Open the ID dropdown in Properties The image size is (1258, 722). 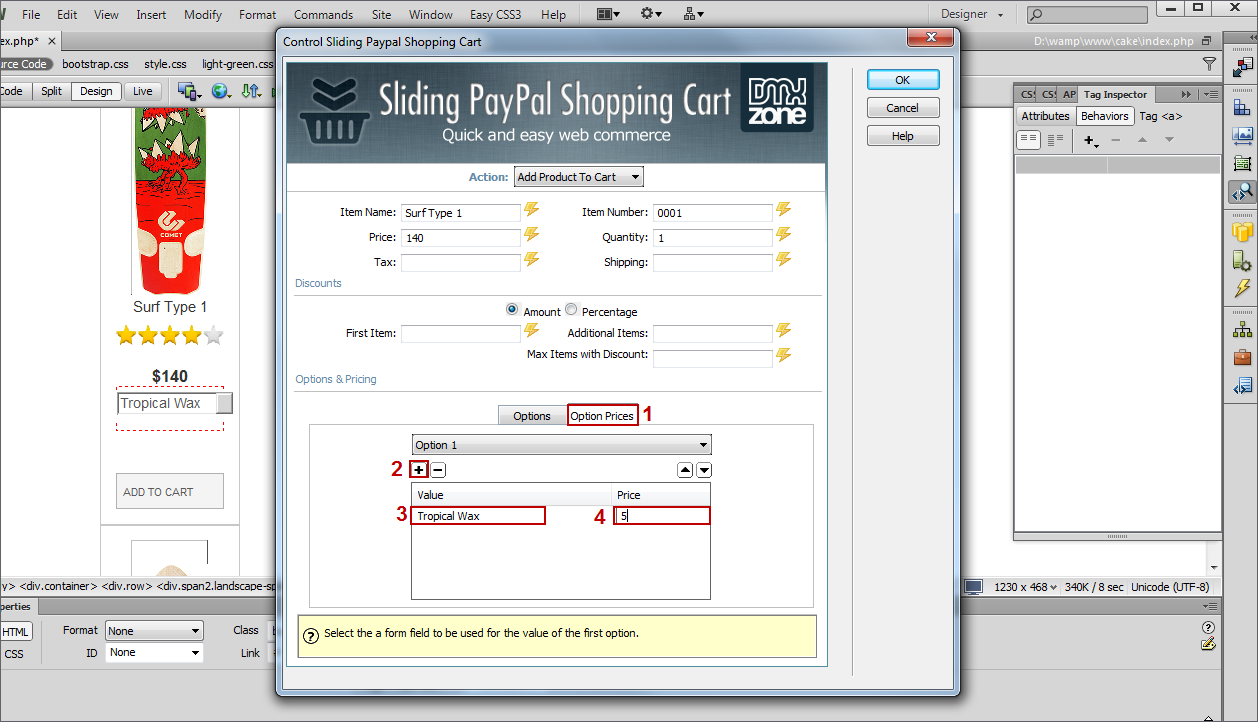(x=154, y=652)
